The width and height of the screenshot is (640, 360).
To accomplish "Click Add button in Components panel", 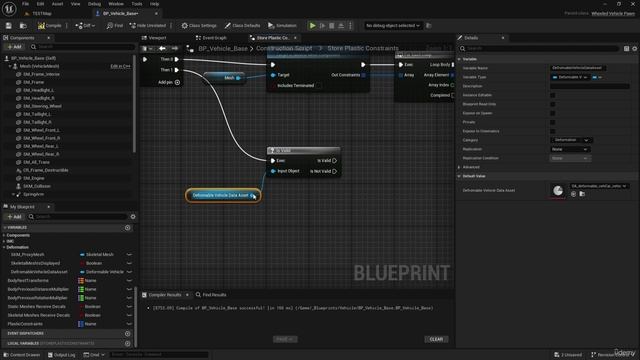I will pos(14,47).
